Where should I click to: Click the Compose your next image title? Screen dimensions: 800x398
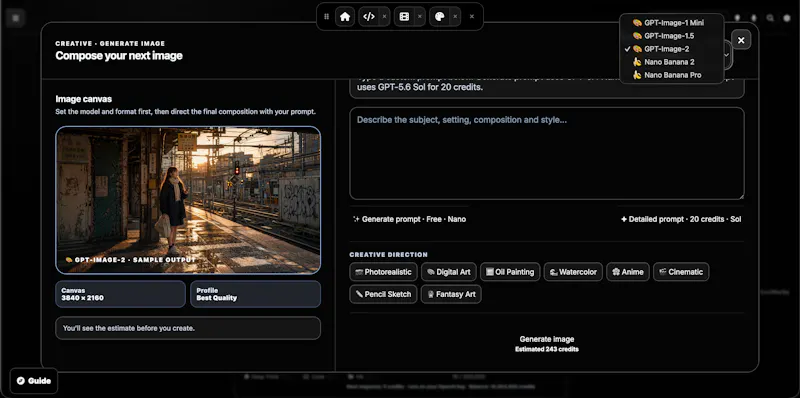point(119,56)
